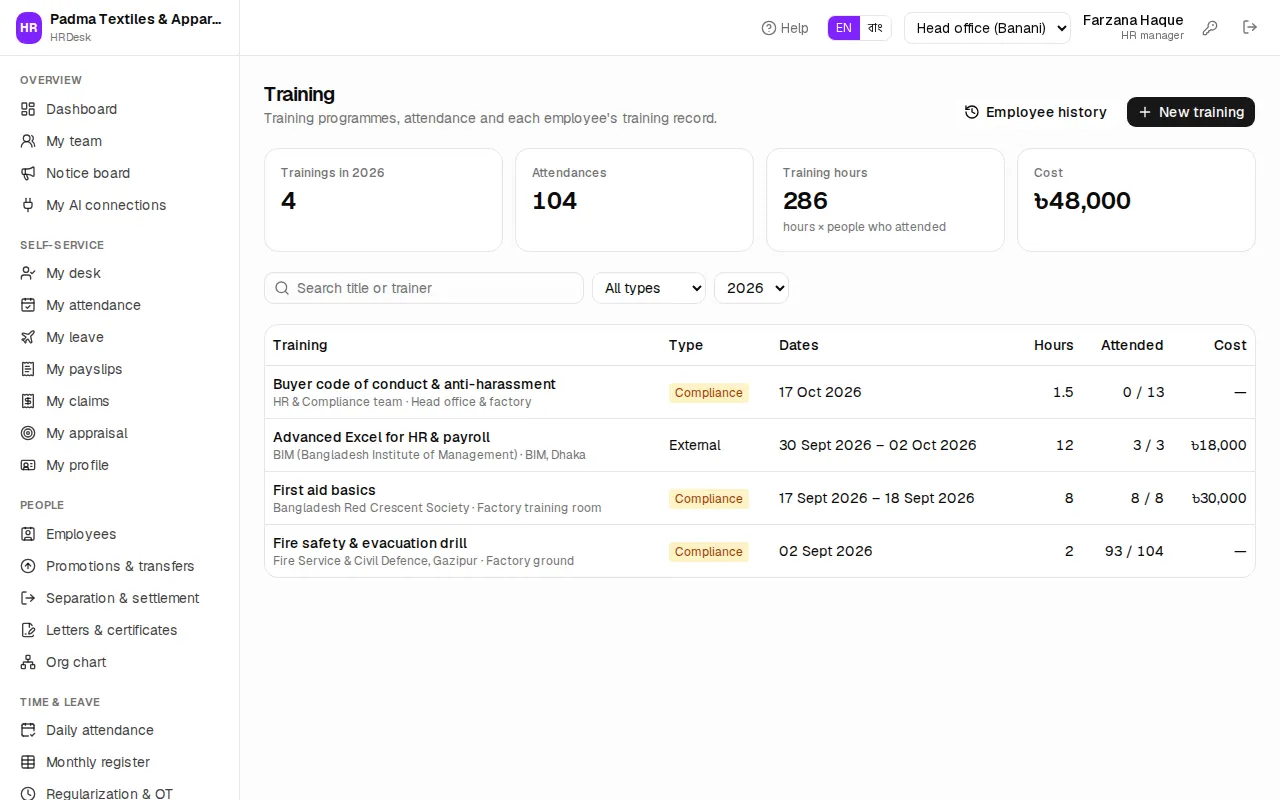Open Regularization & OT in sidebar

coord(120,794)
